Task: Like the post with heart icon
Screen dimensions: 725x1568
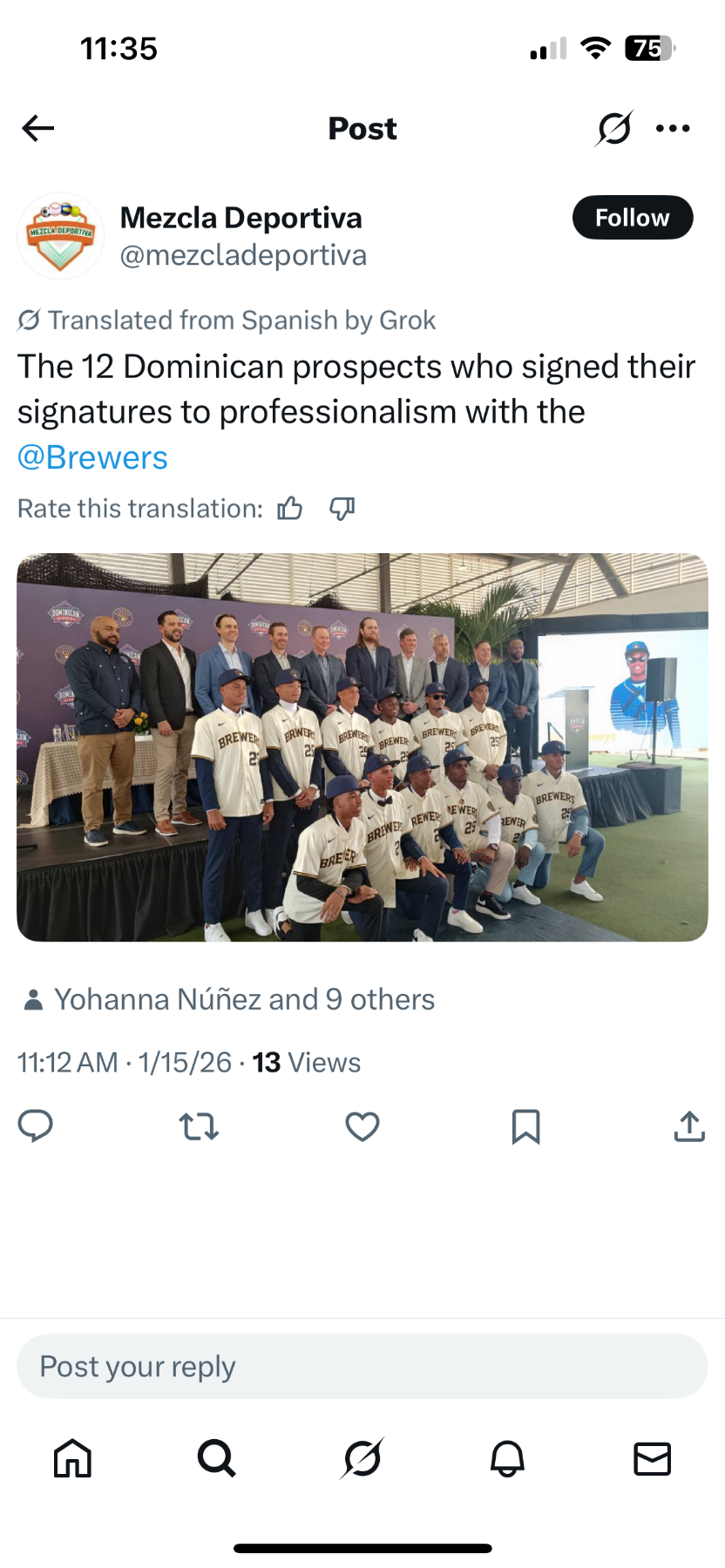Action: (x=362, y=1126)
